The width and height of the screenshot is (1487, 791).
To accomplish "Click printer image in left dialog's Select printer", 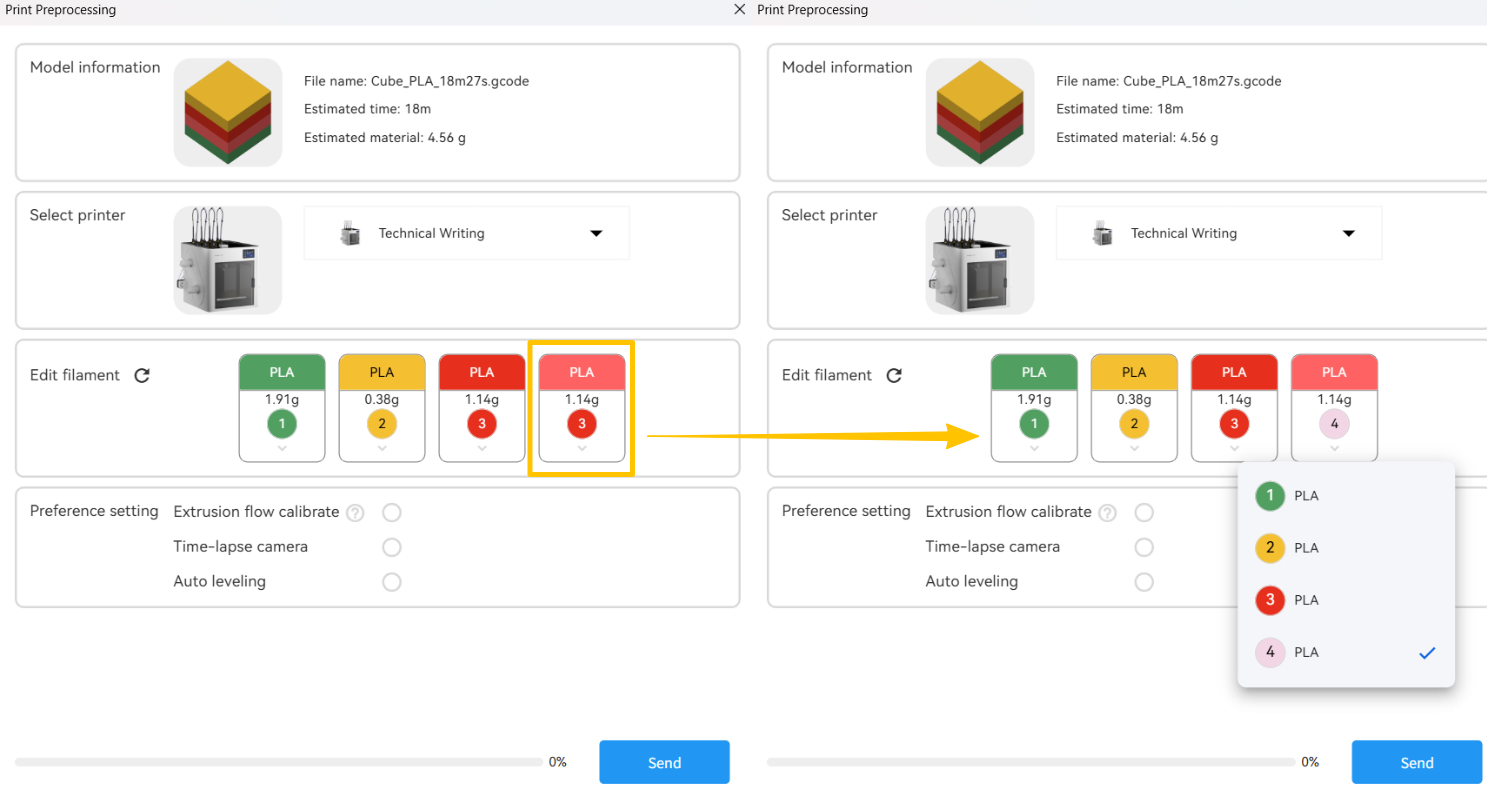I will click(x=228, y=260).
